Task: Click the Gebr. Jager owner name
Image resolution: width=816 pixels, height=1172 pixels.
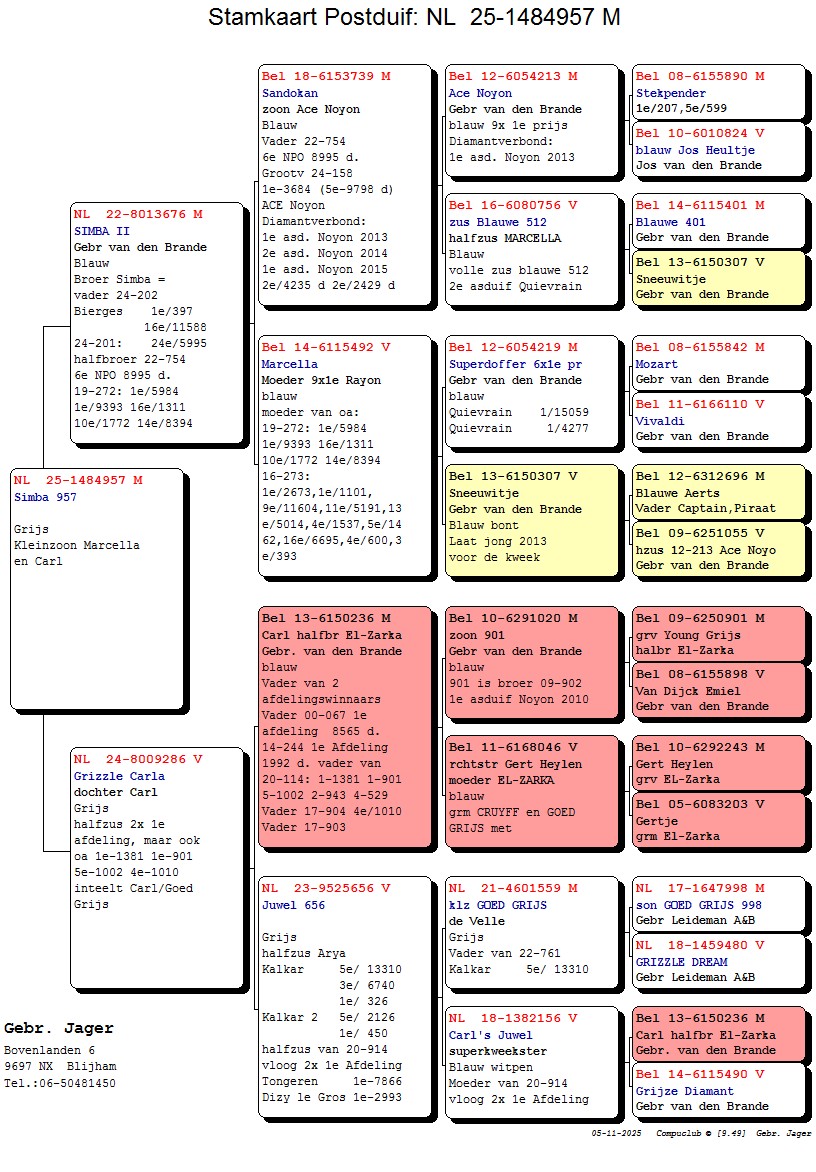Action: pyautogui.click(x=59, y=1028)
